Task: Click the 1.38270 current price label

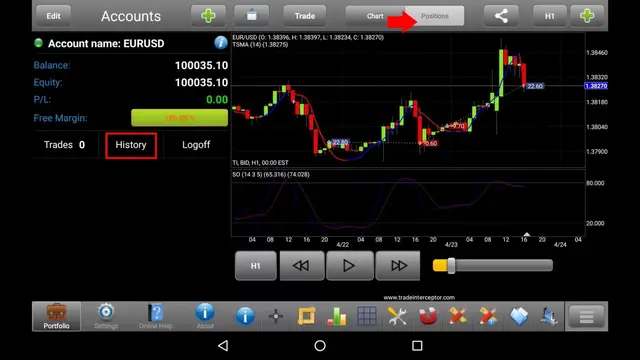Action: click(596, 86)
